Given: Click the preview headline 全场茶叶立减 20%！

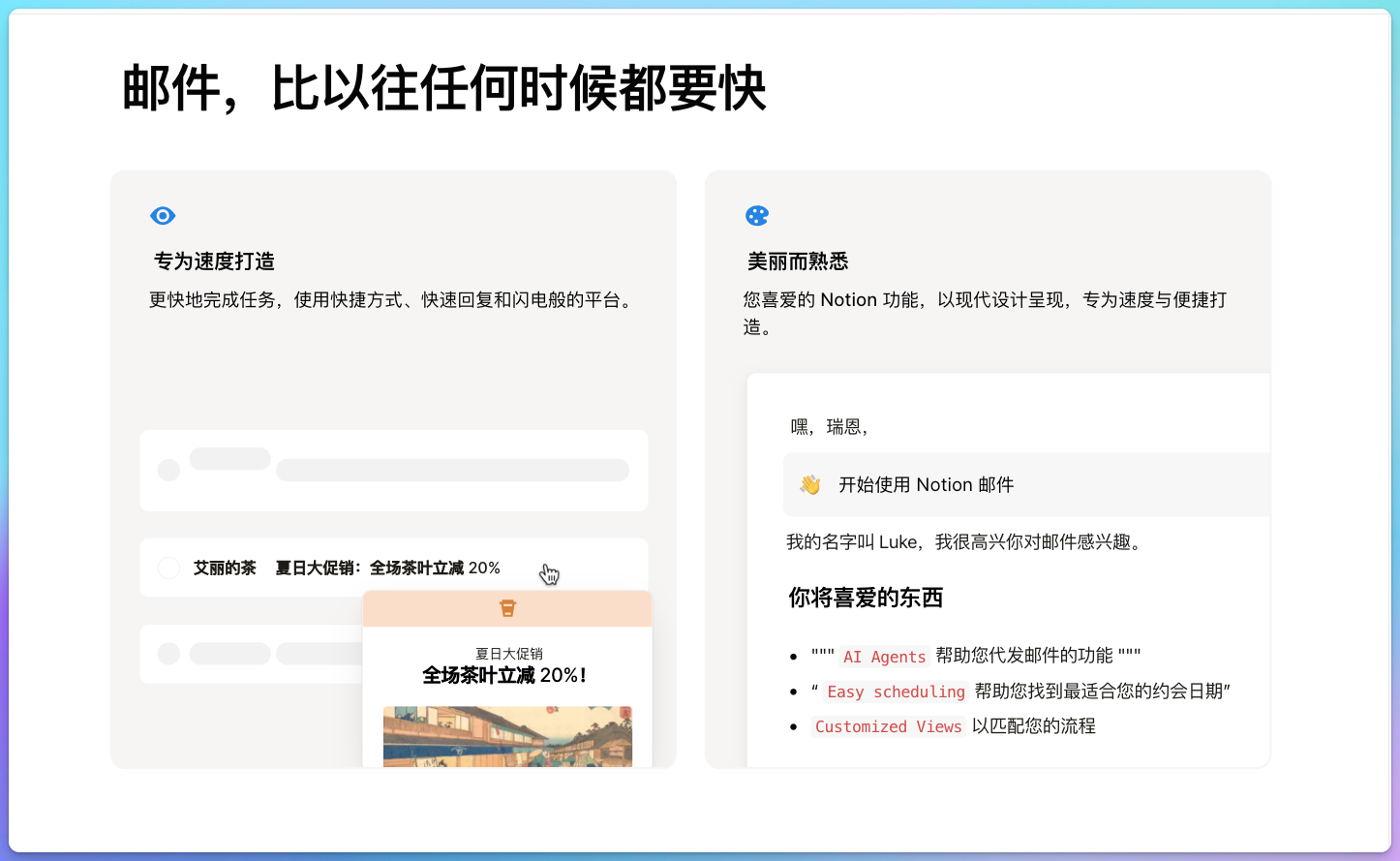Looking at the screenshot, I should coord(504,675).
